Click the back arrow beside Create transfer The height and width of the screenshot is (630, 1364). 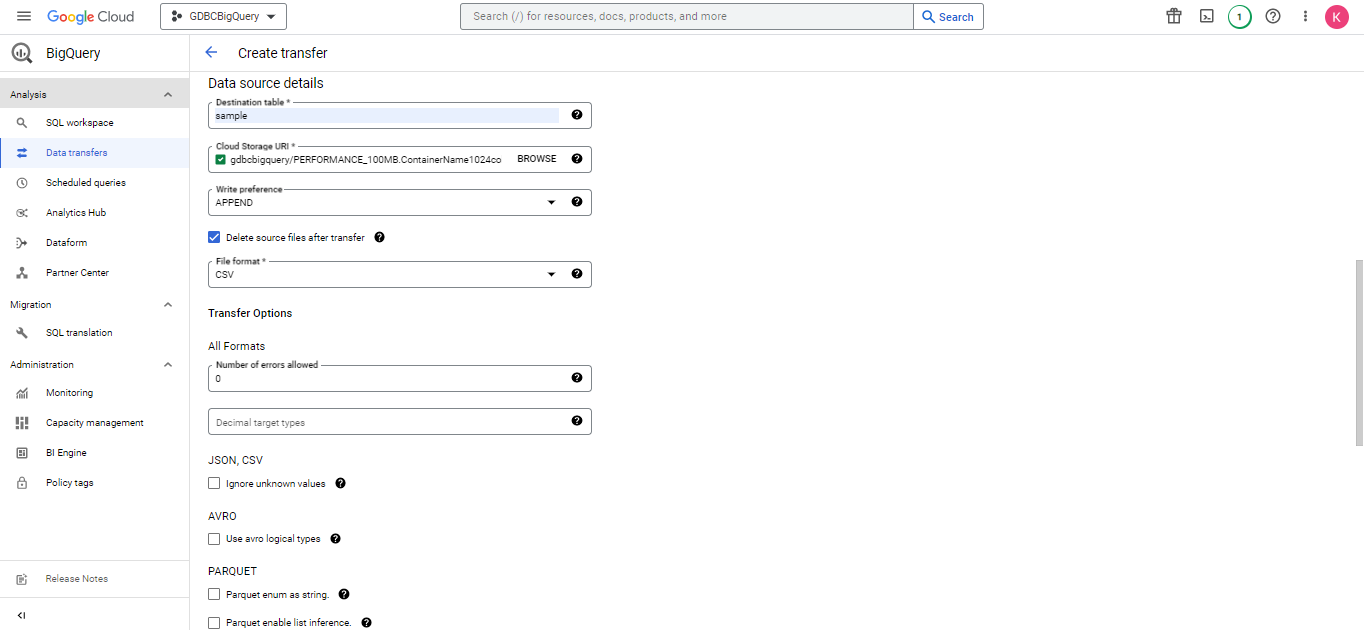click(x=211, y=53)
